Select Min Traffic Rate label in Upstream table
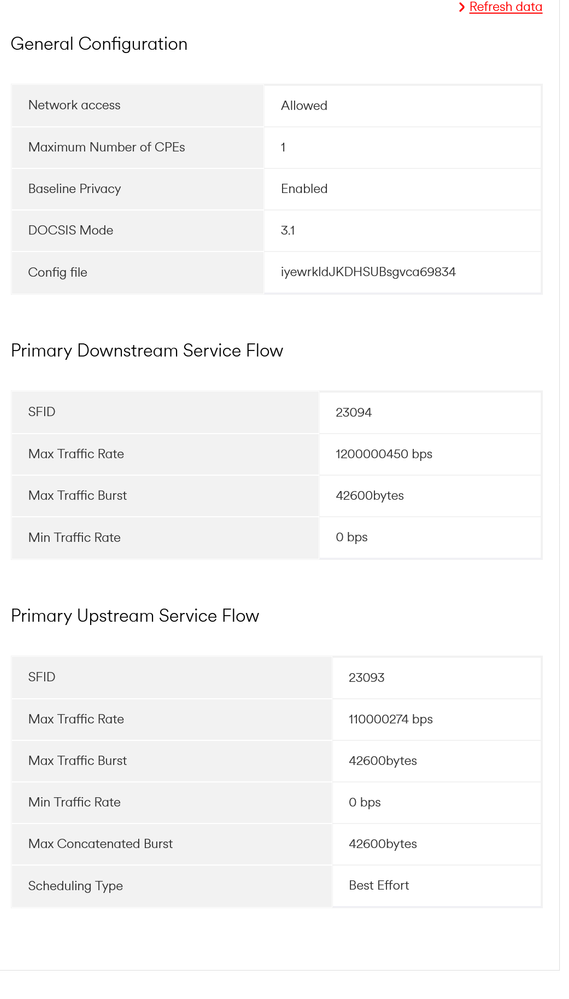The width and height of the screenshot is (569, 999). coord(74,801)
